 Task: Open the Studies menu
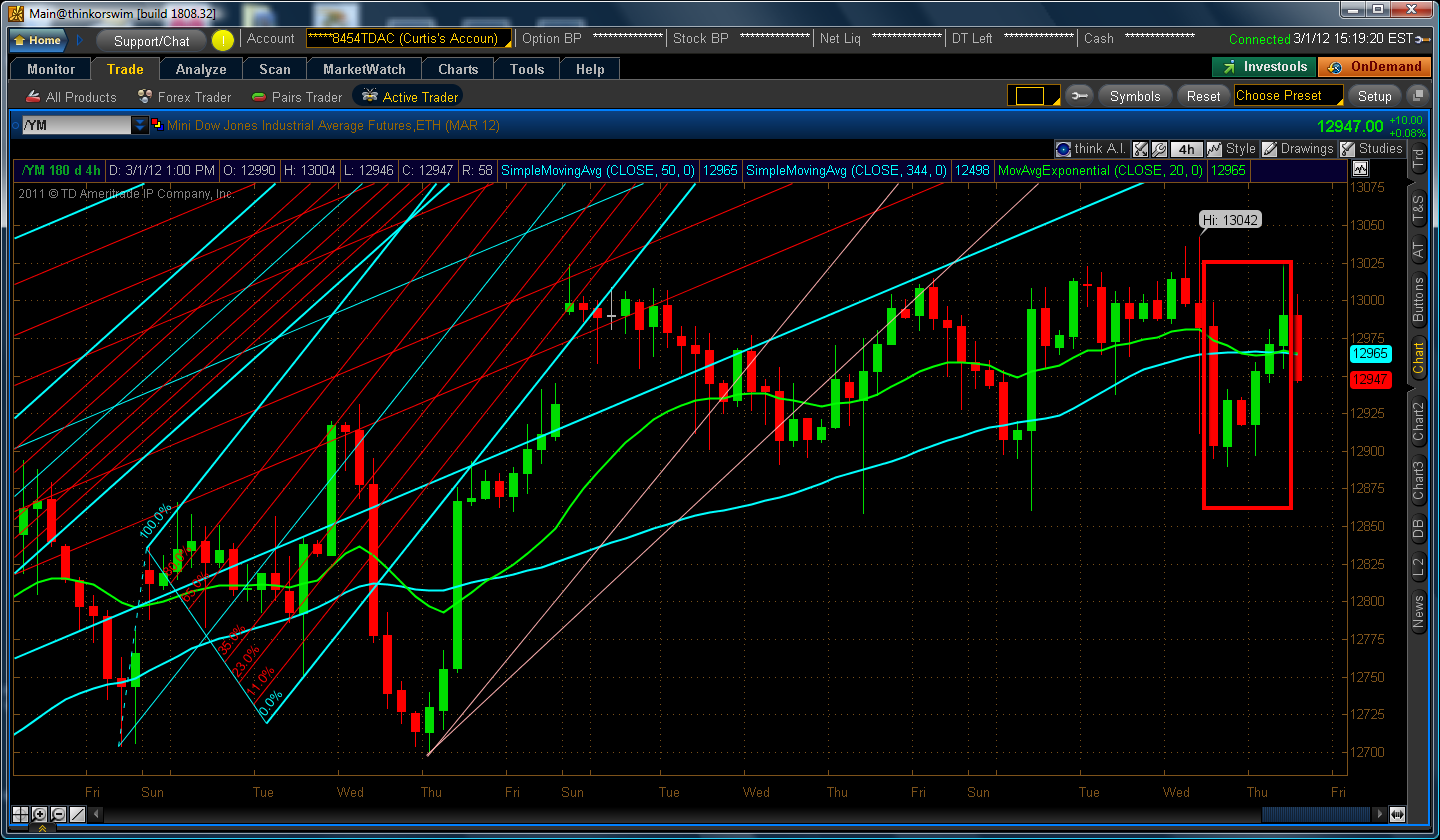coord(1372,148)
